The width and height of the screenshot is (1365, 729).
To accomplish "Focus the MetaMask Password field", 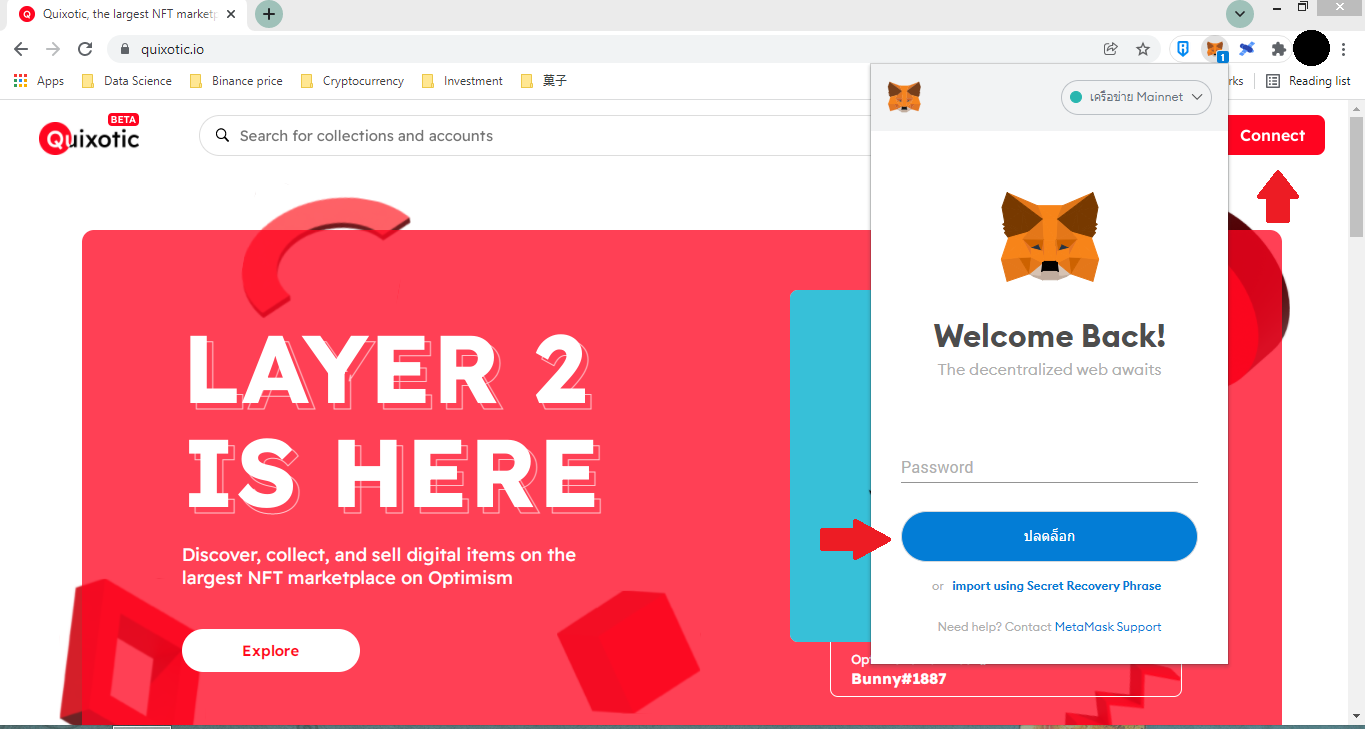I will [x=1049, y=467].
